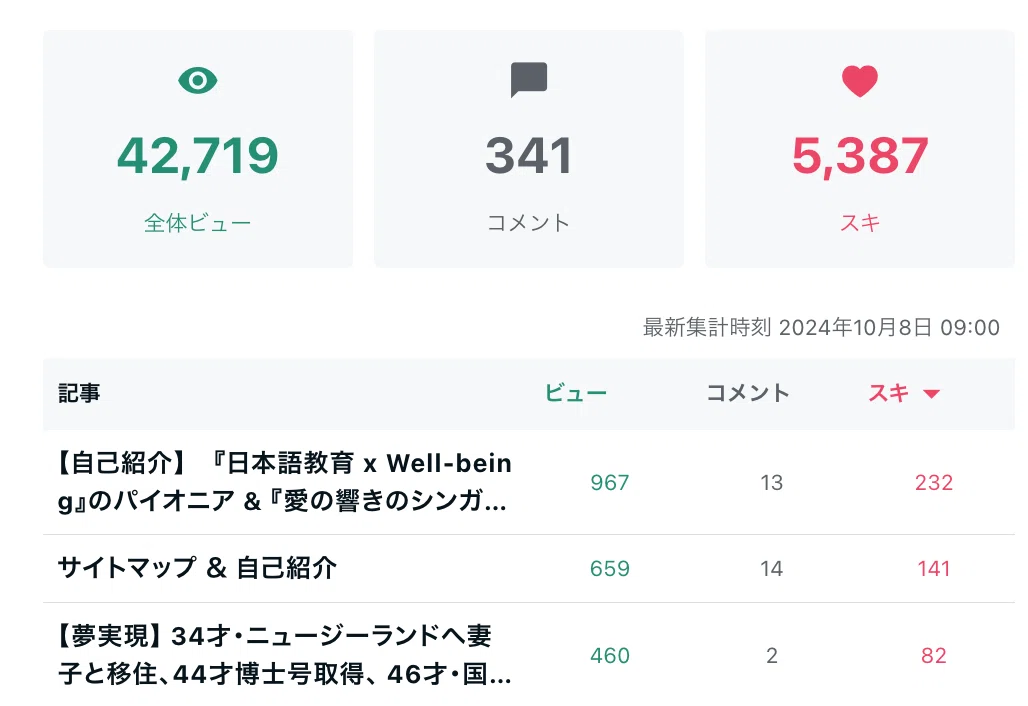Click the pink heart likes icon

tap(860, 81)
